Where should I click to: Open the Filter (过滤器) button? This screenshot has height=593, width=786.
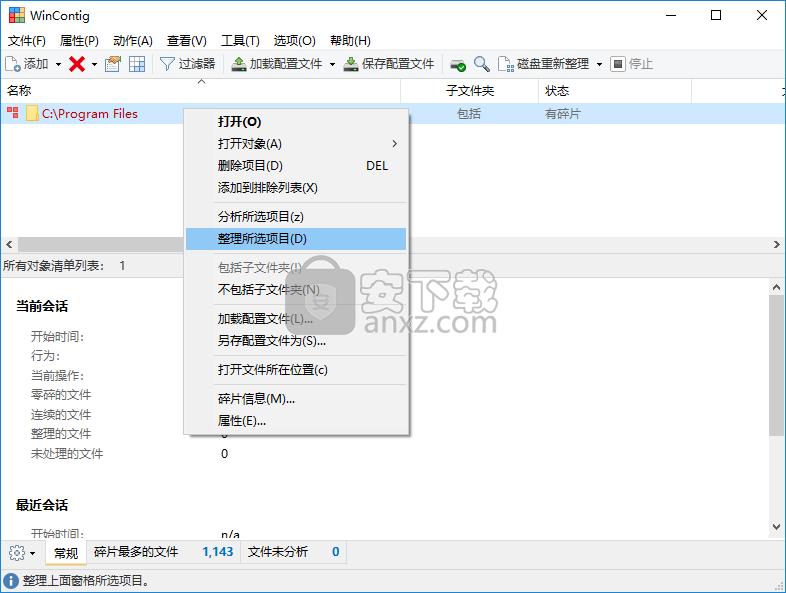click(x=187, y=64)
